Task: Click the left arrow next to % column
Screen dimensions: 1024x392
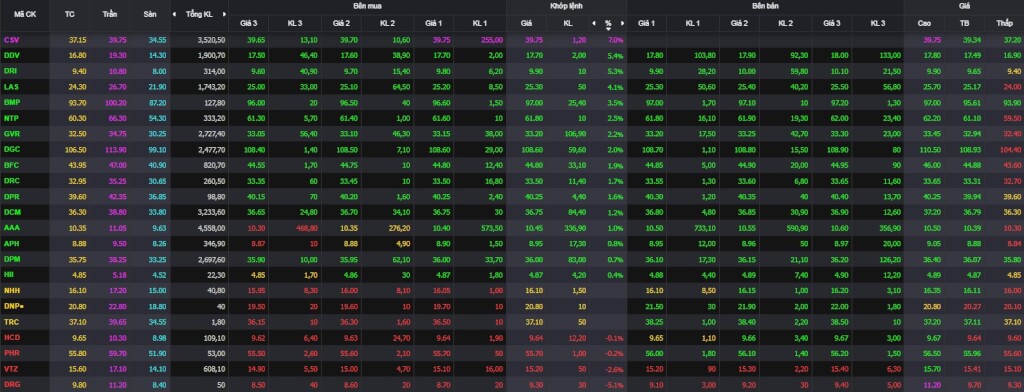Action: pos(594,23)
